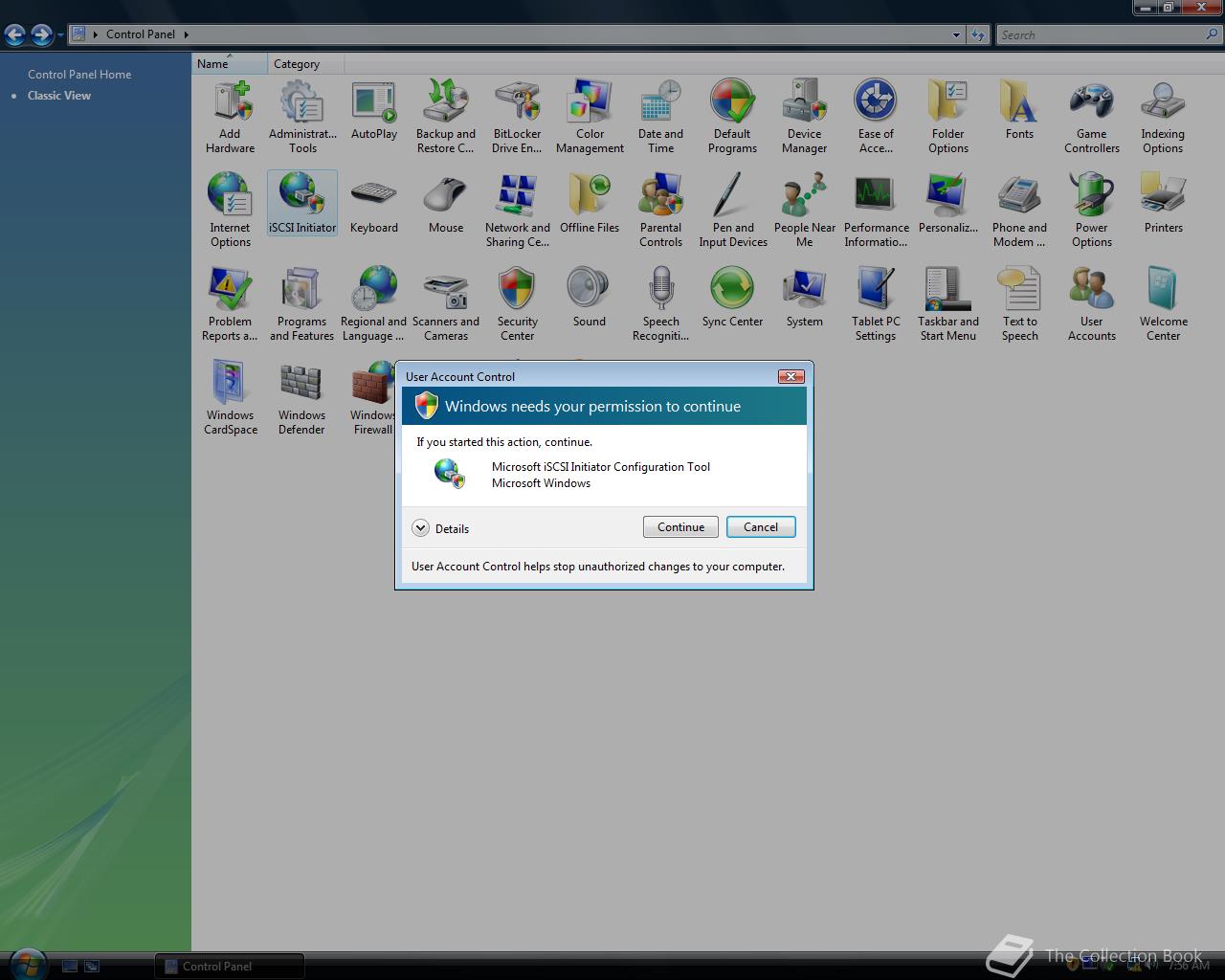Open the System icon
Screen dimensions: 1225x980
tap(805, 298)
